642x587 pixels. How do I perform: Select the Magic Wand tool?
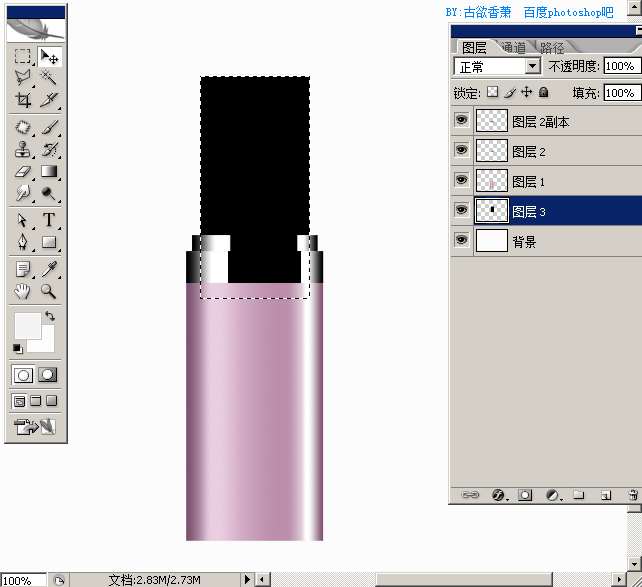pos(48,78)
